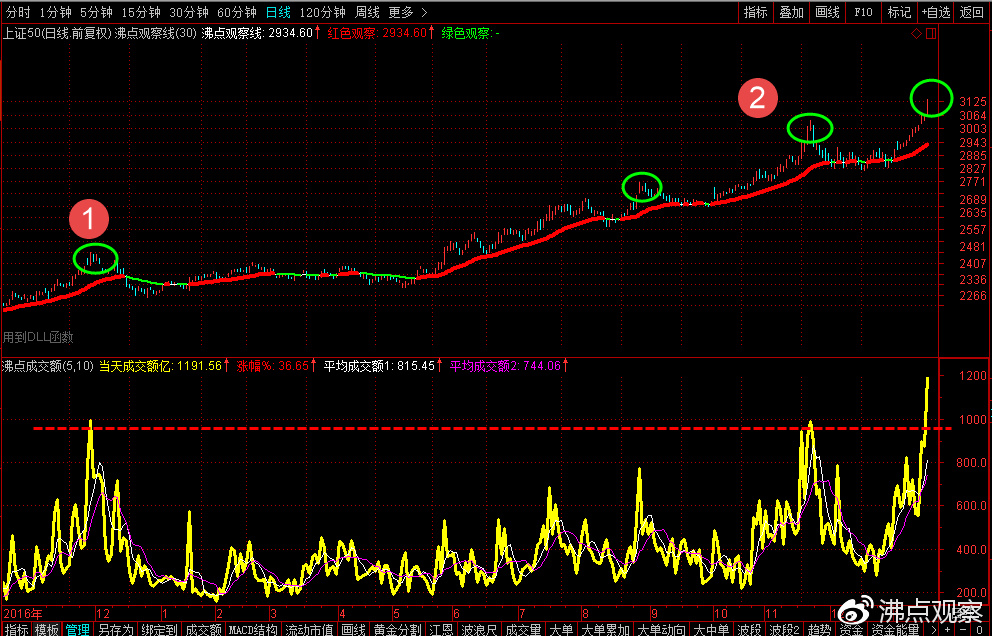992x636 pixels.
Task: Open the 大单 indicator tab
Action: click(x=561, y=630)
